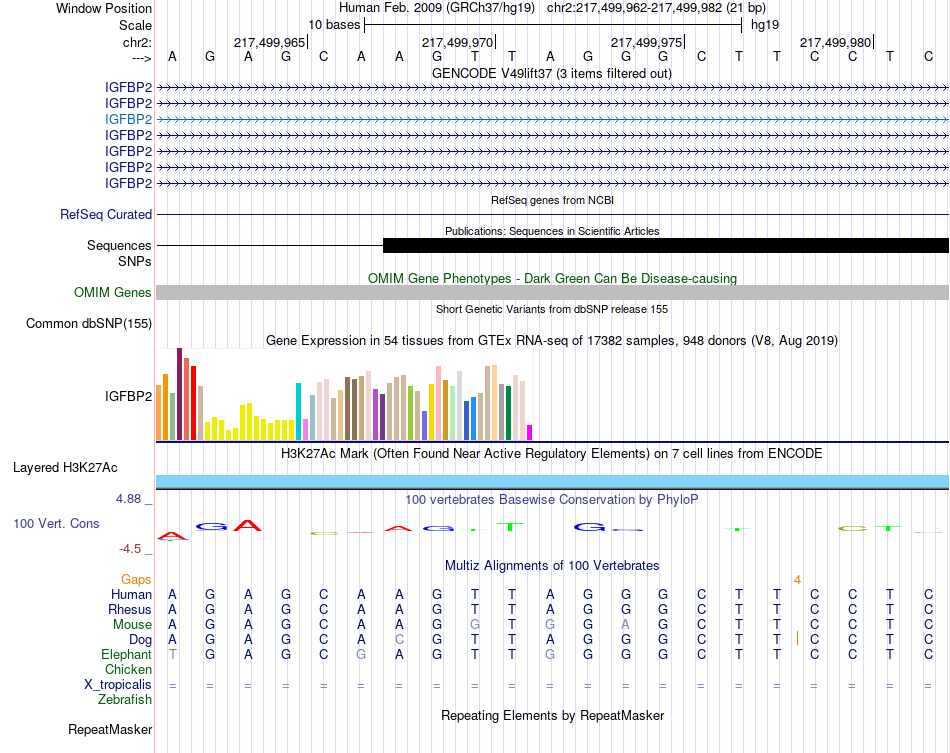Click the orange 4 in Gaps row
The image size is (950, 753).
click(x=797, y=580)
